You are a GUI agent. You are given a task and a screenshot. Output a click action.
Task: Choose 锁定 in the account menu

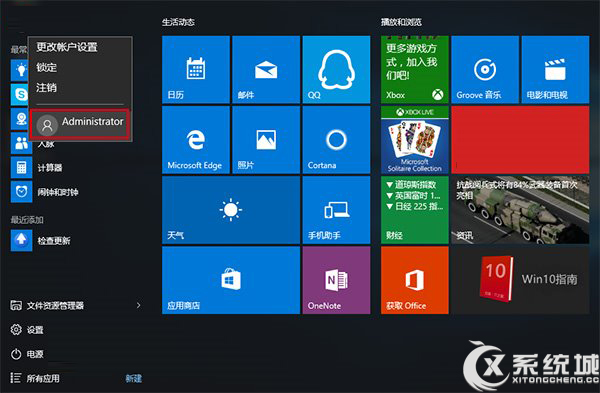click(46, 67)
